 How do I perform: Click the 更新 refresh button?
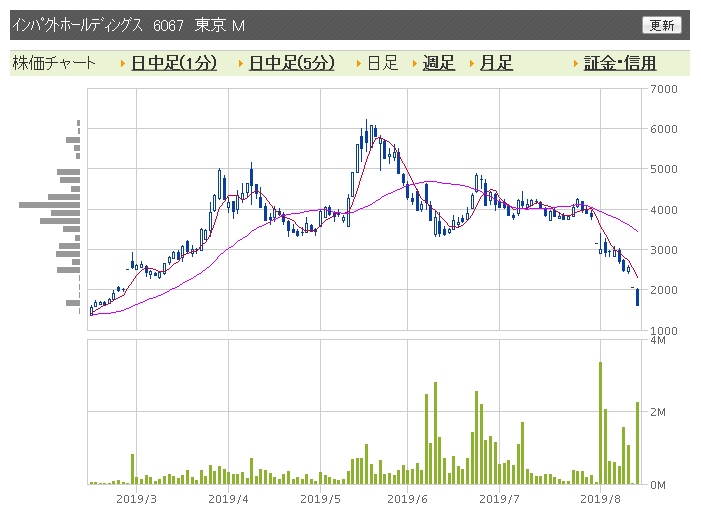pyautogui.click(x=662, y=25)
